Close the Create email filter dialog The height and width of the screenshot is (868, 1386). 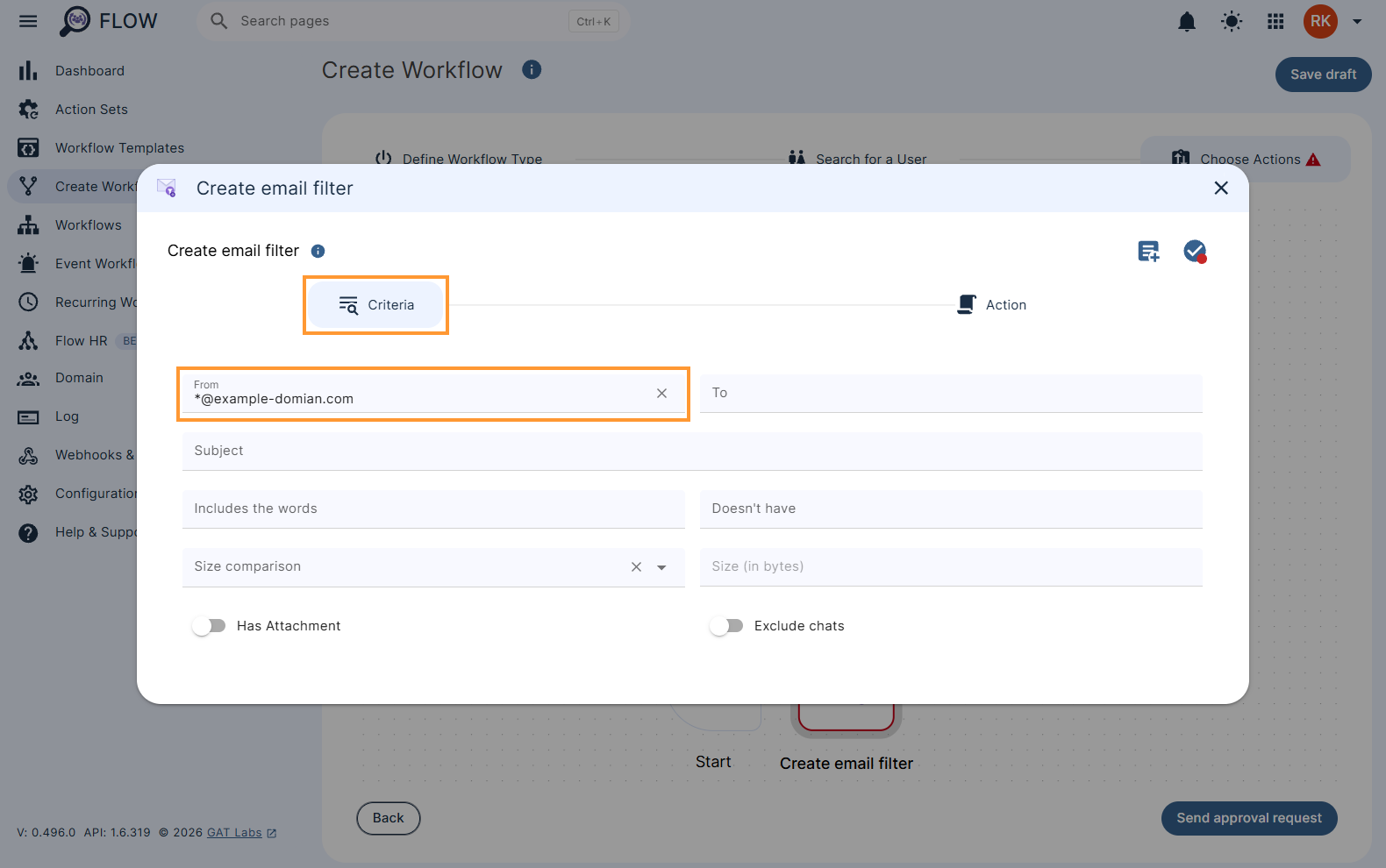1221,188
